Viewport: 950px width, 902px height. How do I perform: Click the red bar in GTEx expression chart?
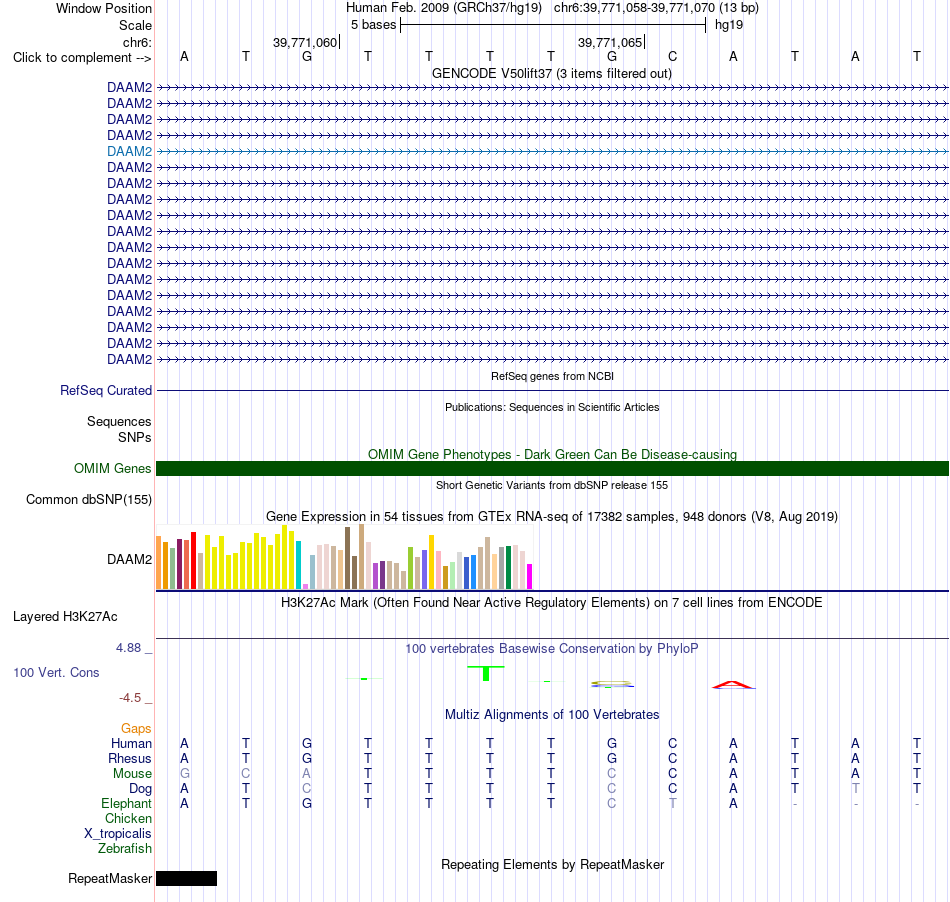tap(193, 560)
